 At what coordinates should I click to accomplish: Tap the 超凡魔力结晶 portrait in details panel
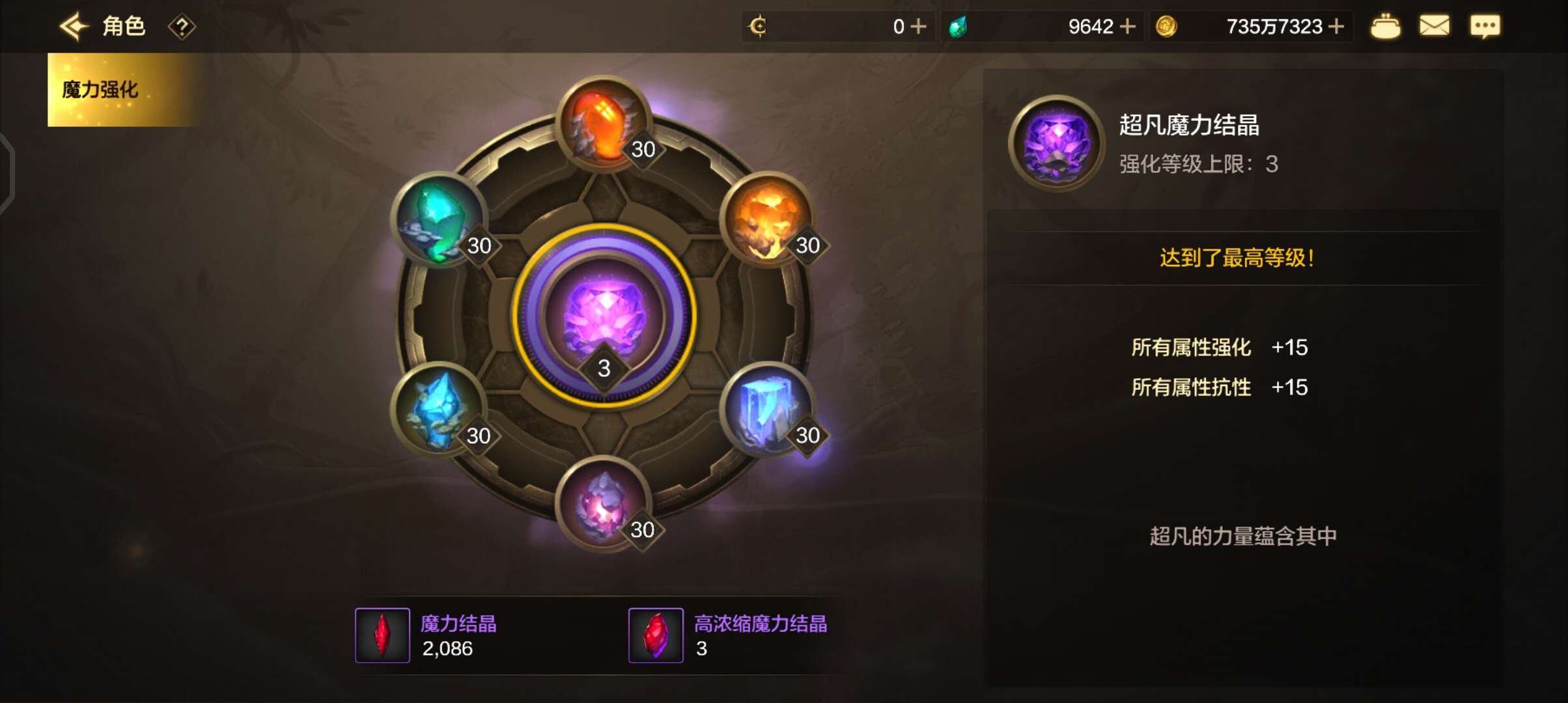click(1057, 143)
